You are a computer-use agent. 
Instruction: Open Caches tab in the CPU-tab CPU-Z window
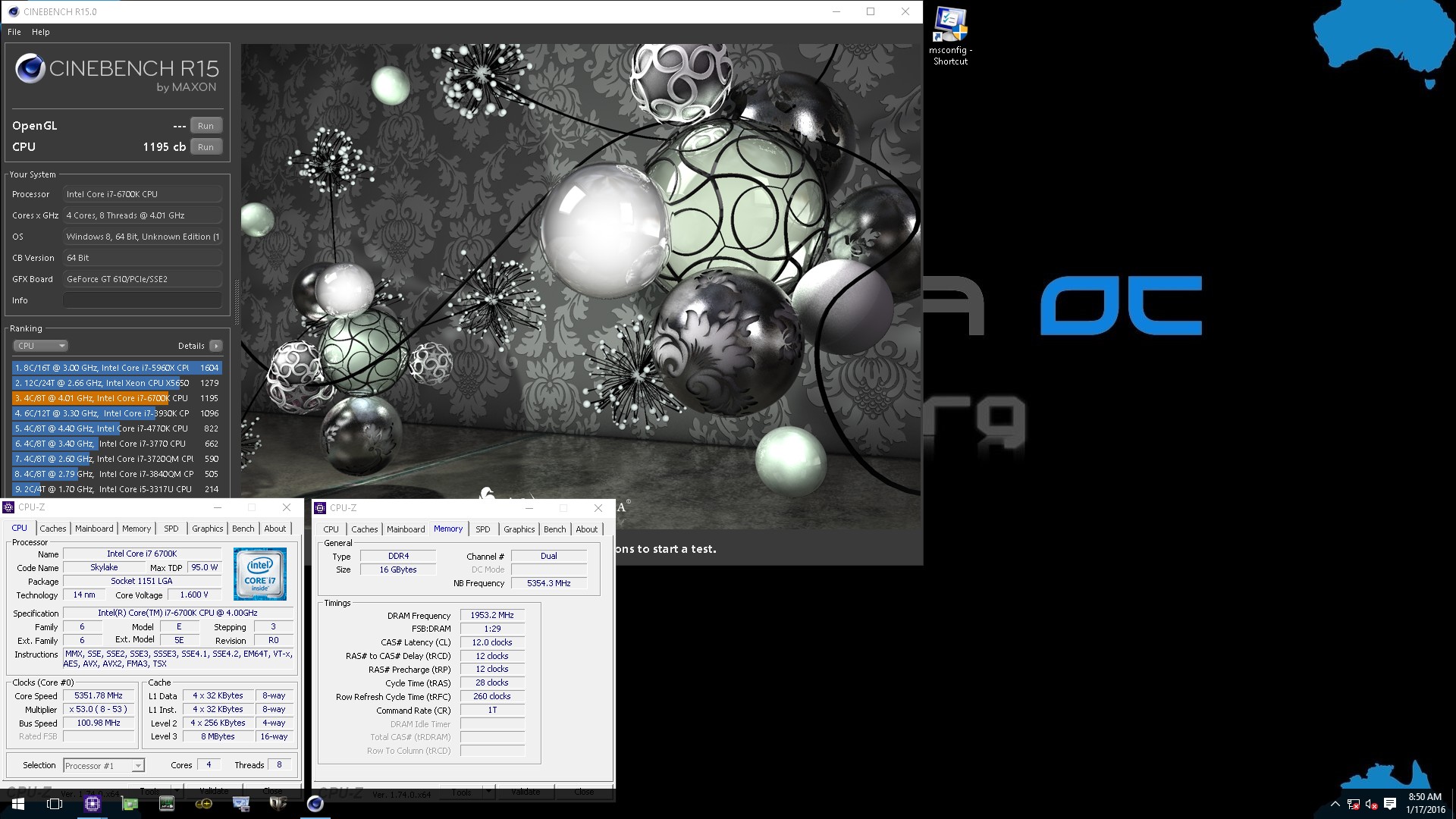pos(53,529)
